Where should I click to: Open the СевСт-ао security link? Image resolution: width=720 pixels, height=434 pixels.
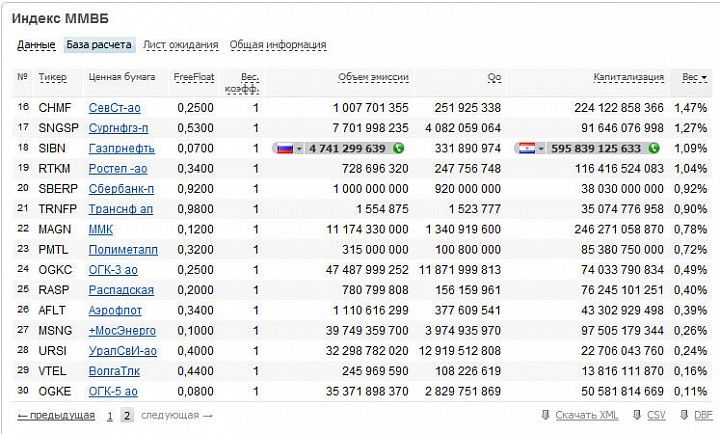tap(114, 108)
